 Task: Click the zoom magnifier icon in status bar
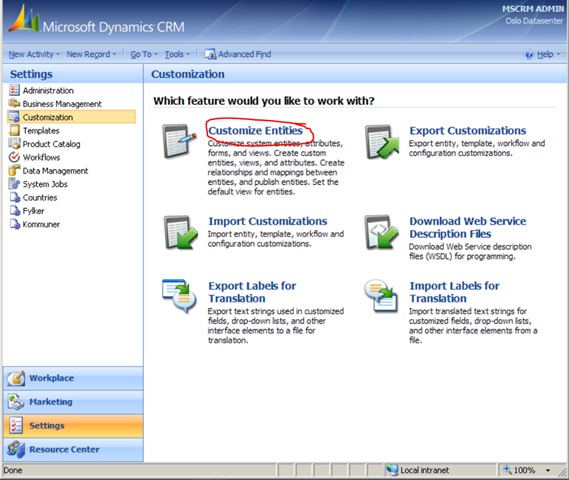(x=507, y=470)
